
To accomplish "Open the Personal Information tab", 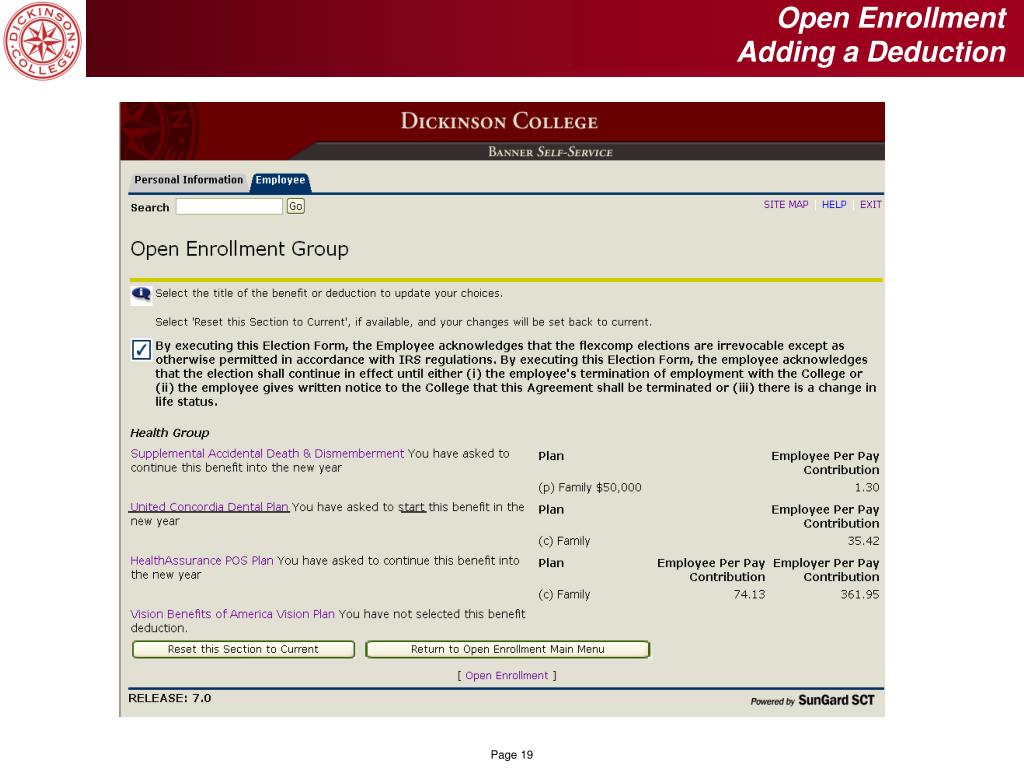I will click(188, 180).
